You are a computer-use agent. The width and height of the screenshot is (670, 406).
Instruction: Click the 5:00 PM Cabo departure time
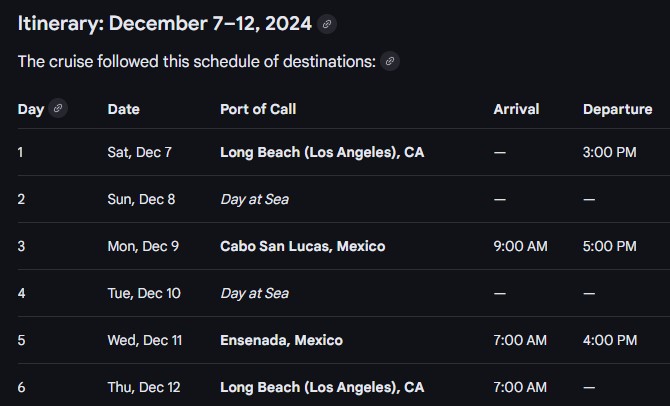[609, 246]
